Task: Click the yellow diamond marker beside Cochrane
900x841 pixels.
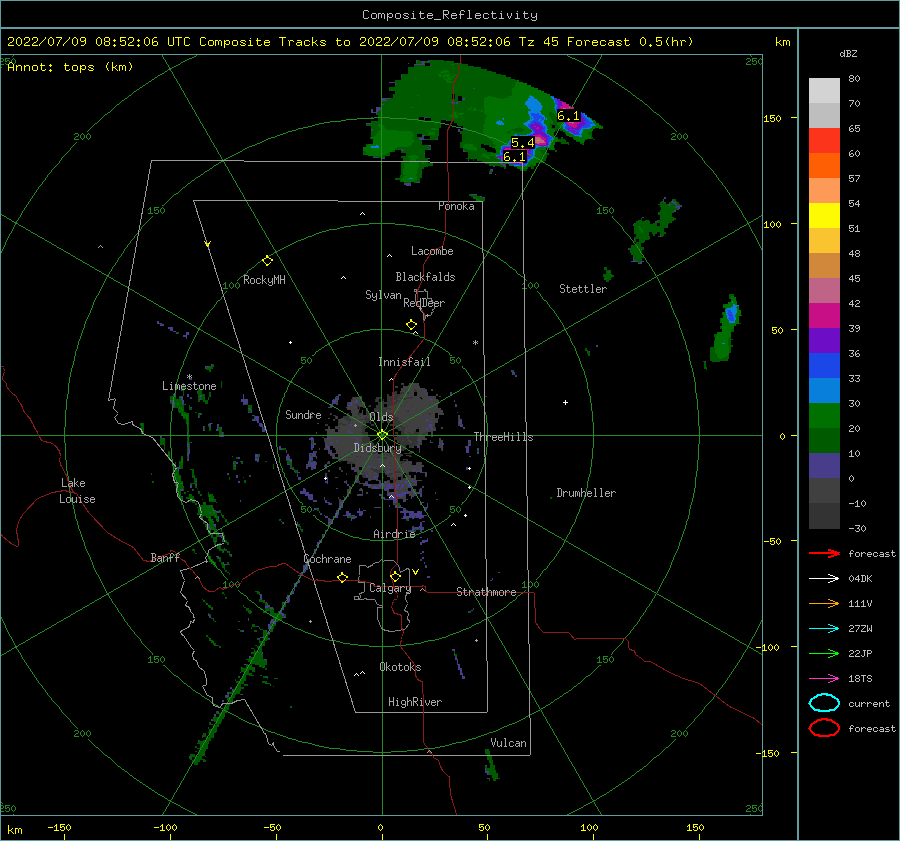Action: click(x=342, y=577)
